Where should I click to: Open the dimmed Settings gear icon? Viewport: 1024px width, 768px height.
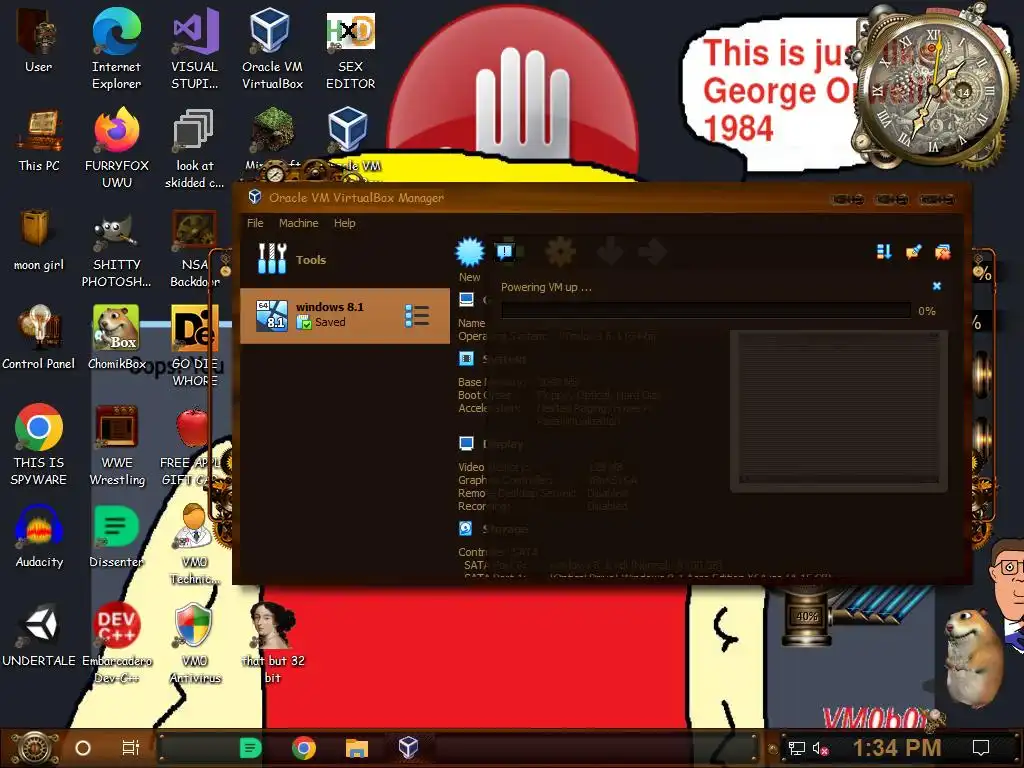click(560, 252)
